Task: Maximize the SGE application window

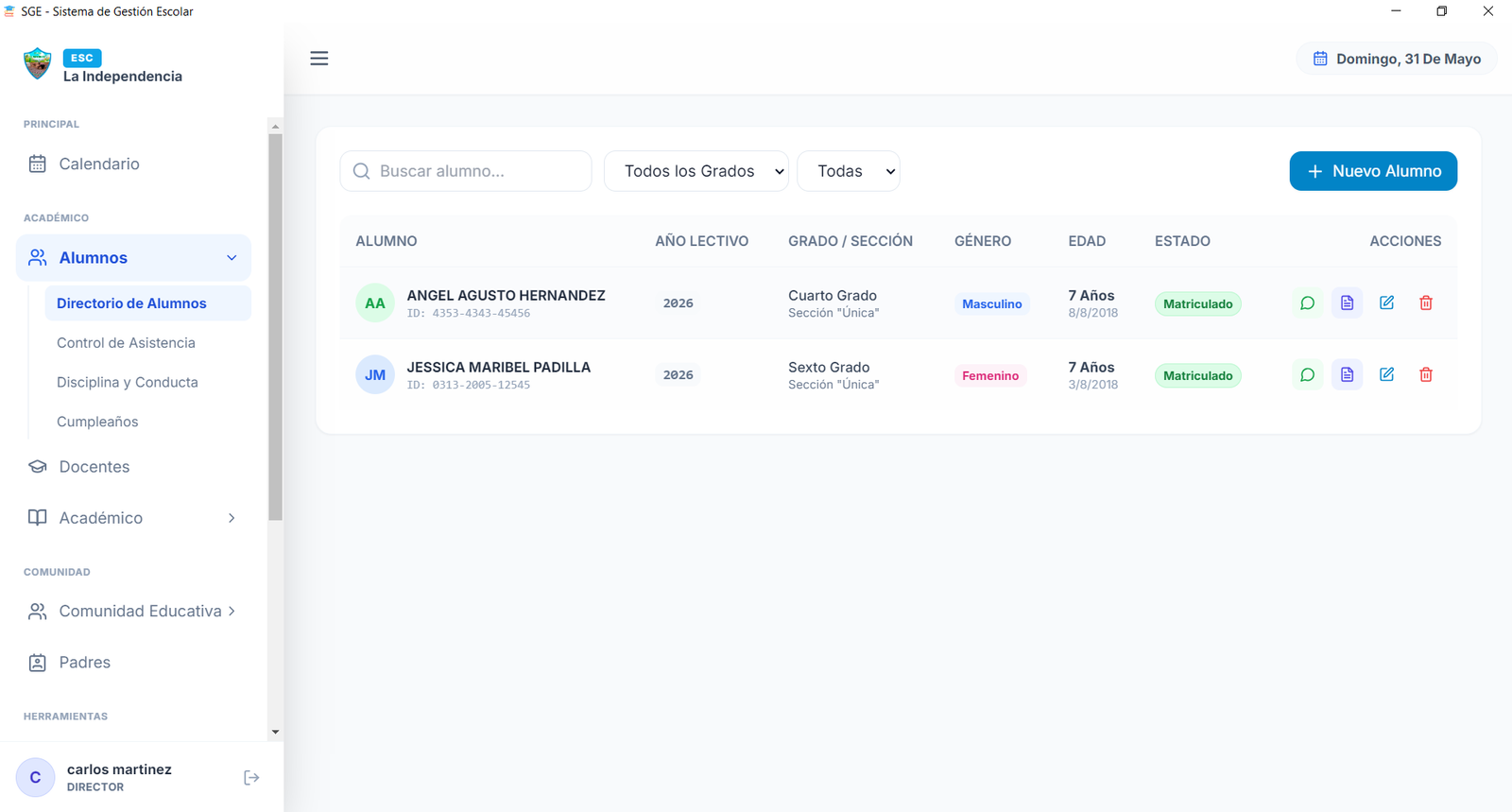Action: click(x=1442, y=11)
